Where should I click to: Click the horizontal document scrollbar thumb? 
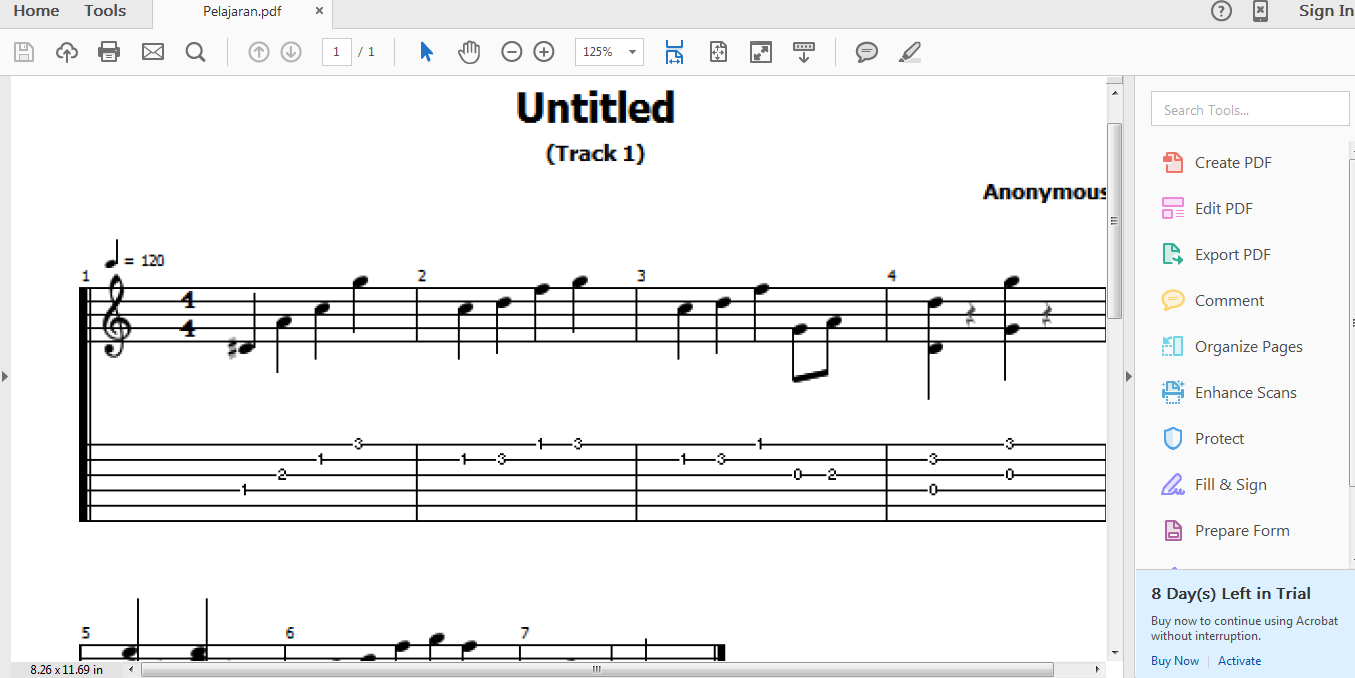[597, 670]
